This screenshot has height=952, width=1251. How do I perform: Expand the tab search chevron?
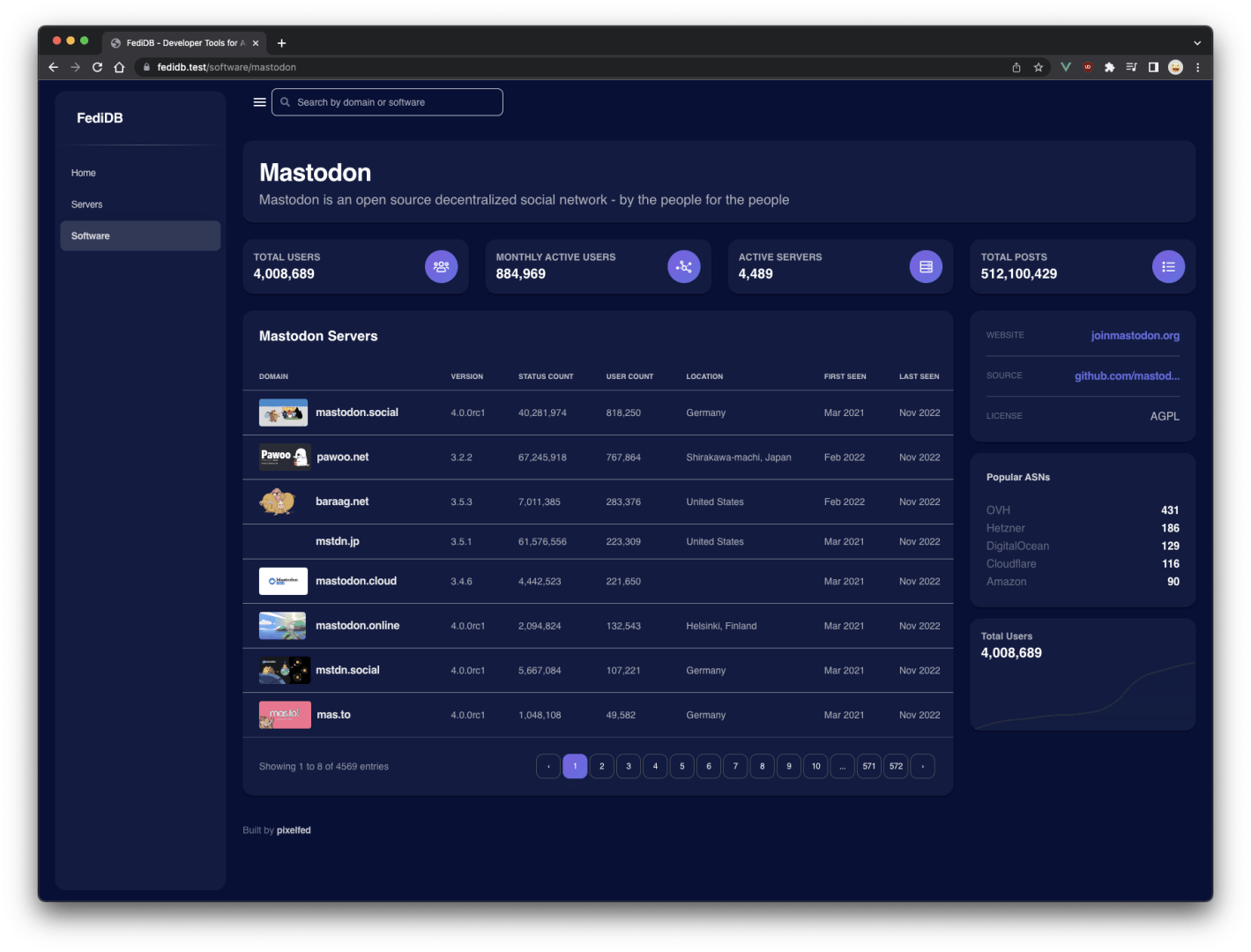pos(1197,42)
